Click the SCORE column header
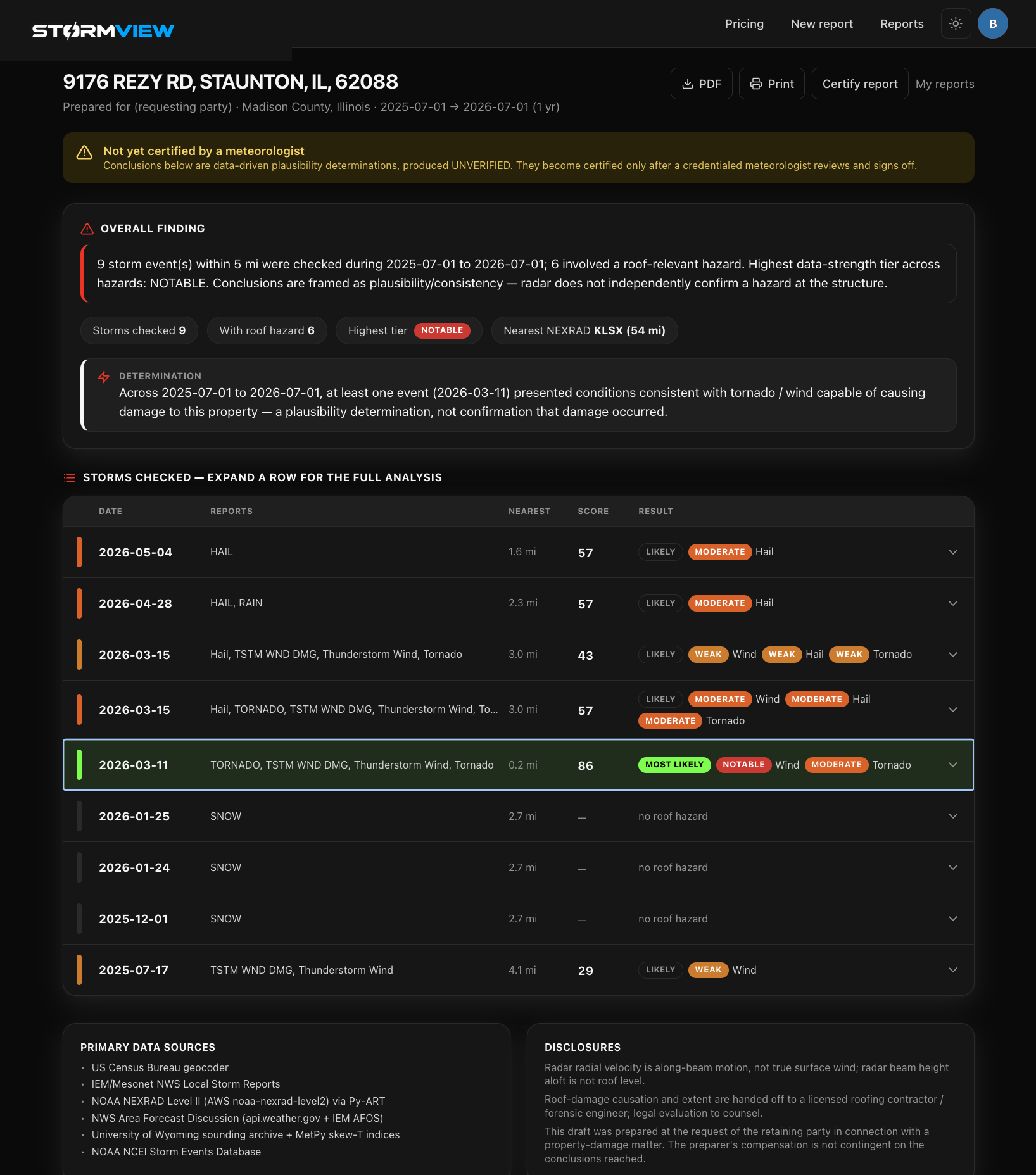1036x1175 pixels. 593,511
